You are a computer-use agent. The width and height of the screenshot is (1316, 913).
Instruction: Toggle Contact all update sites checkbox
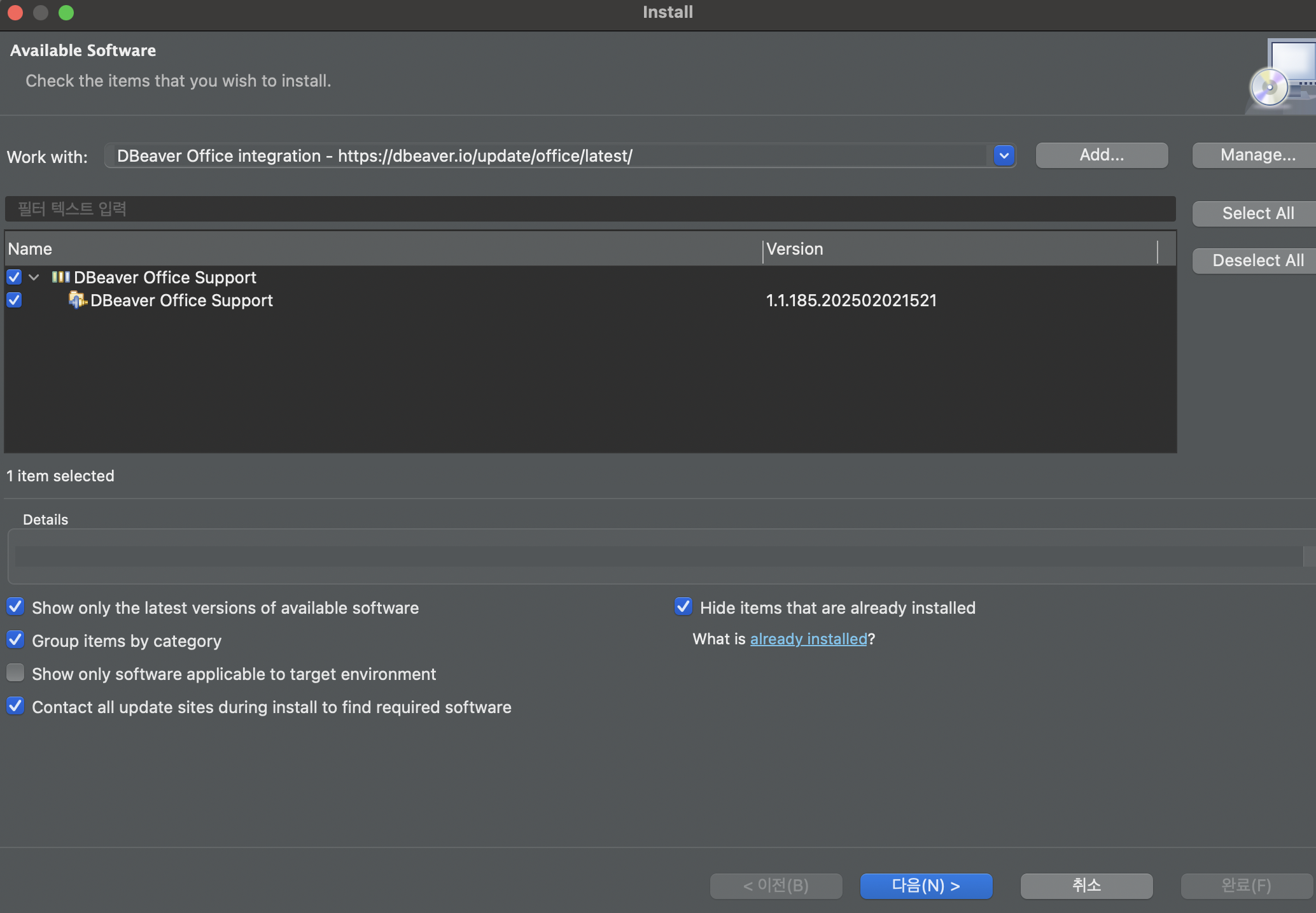pos(15,706)
